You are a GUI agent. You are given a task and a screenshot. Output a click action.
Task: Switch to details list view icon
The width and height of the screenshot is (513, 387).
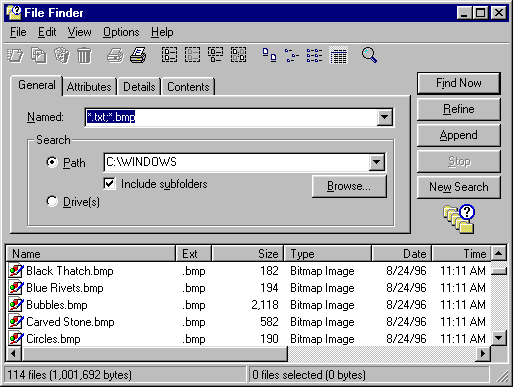(x=338, y=55)
